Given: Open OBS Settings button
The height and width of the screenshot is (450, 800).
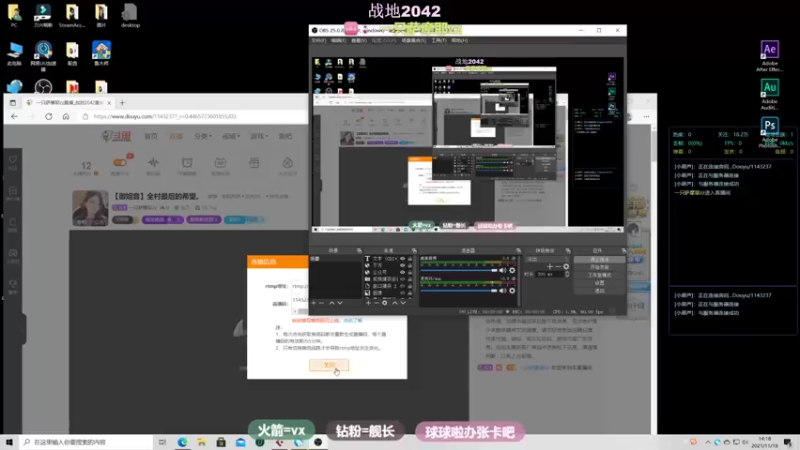Looking at the screenshot, I should tap(599, 283).
